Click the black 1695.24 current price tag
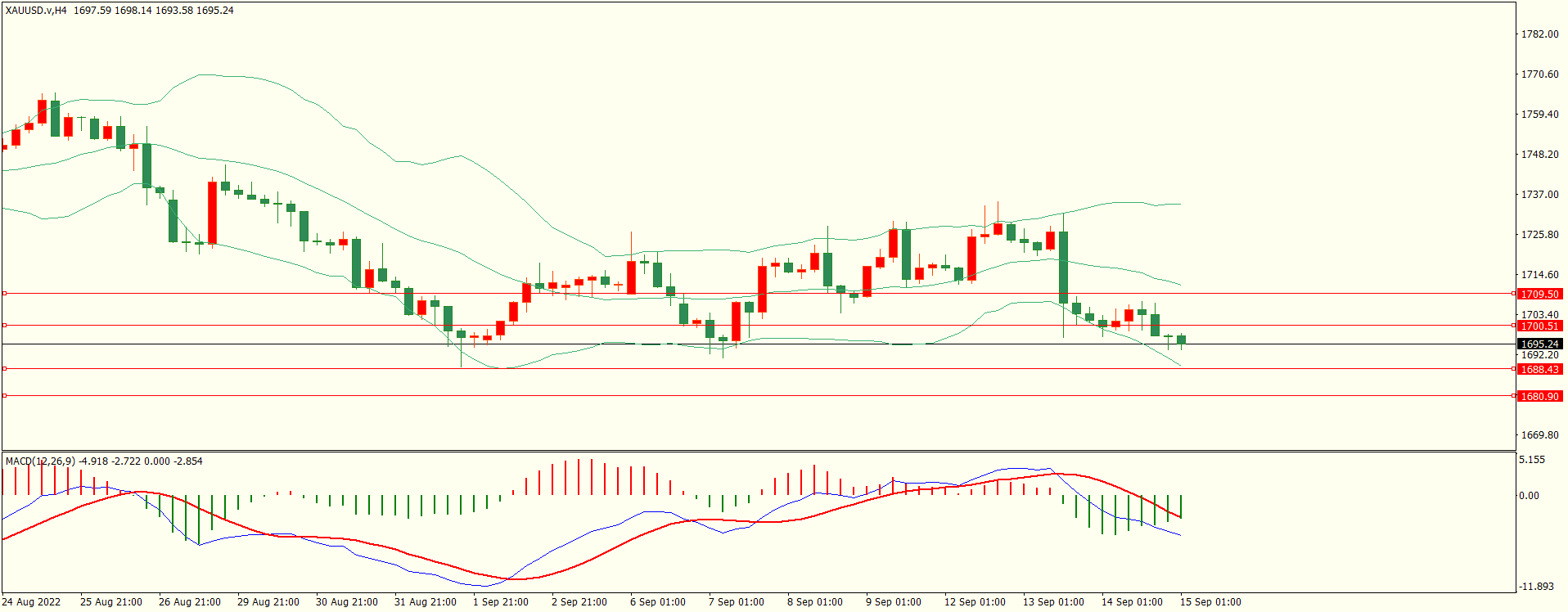Image resolution: width=1568 pixels, height=612 pixels. click(x=1539, y=344)
